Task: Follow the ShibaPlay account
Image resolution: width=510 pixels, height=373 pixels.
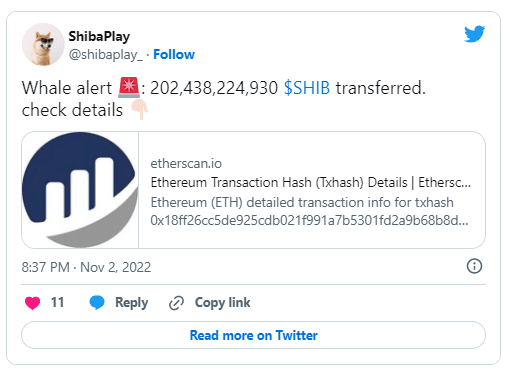Action: tap(174, 54)
